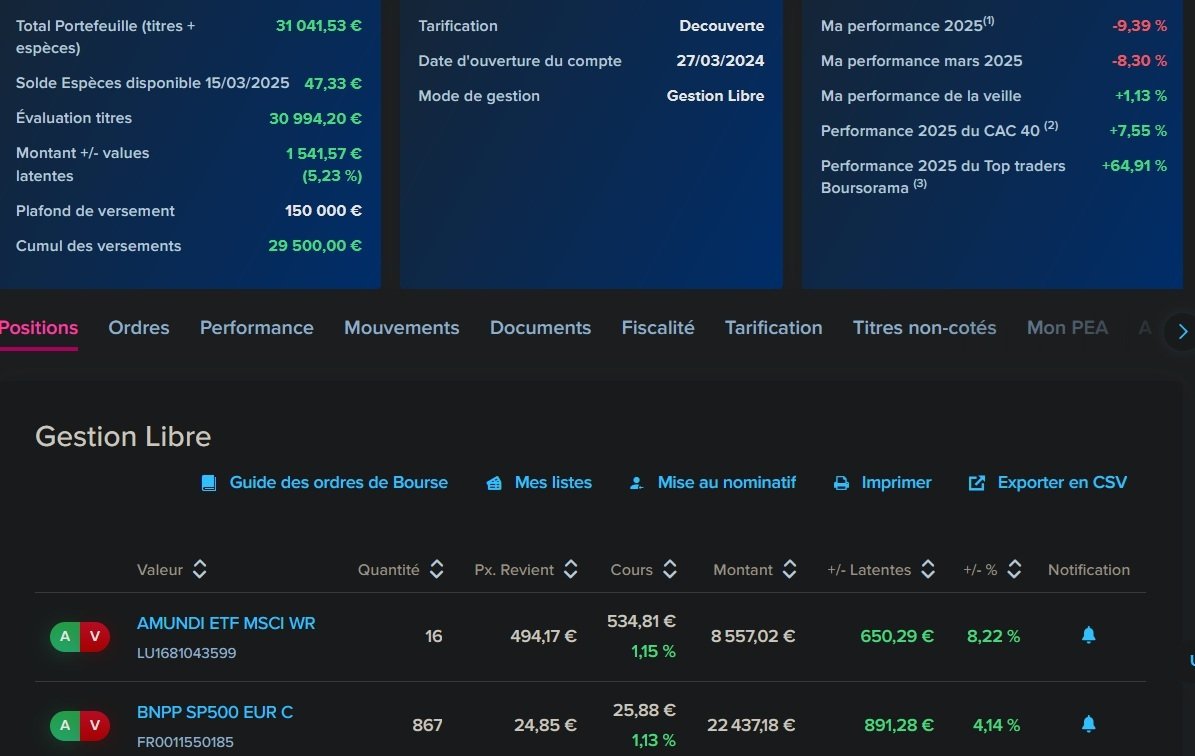Click the CAC 40 performance +7,55 %

click(1138, 131)
